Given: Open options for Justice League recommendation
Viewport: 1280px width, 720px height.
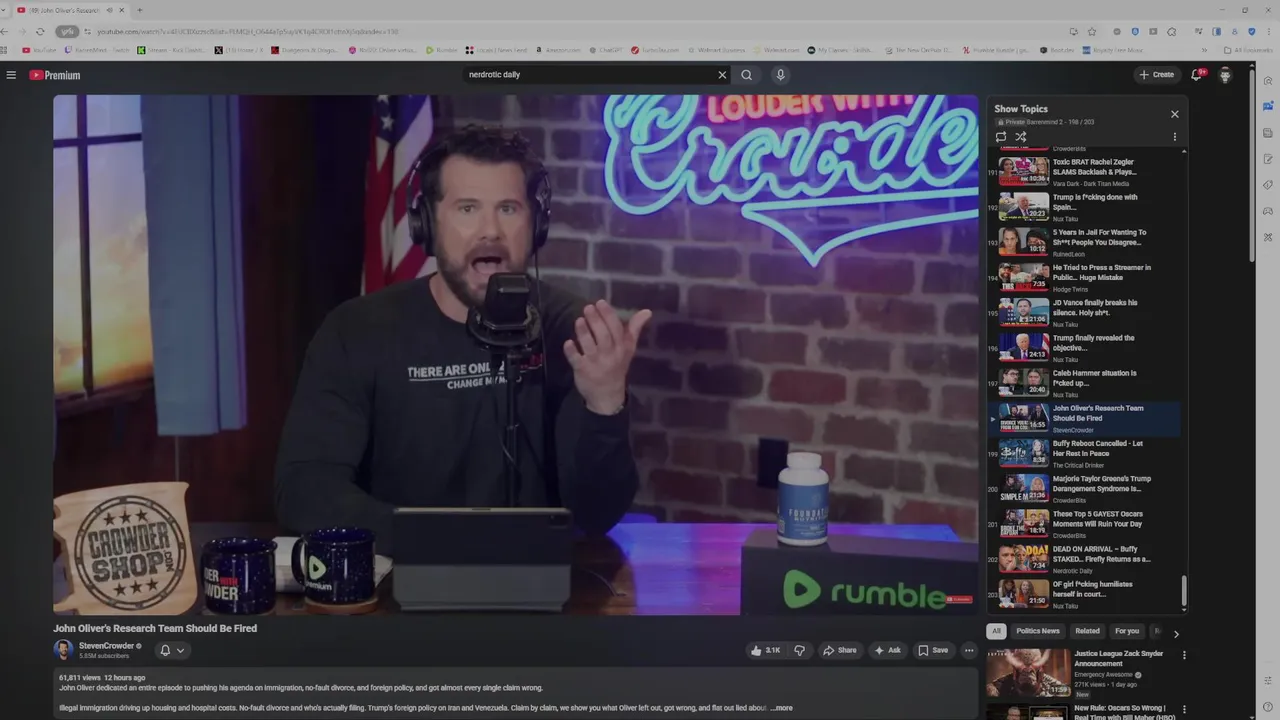Looking at the screenshot, I should click(1184, 655).
